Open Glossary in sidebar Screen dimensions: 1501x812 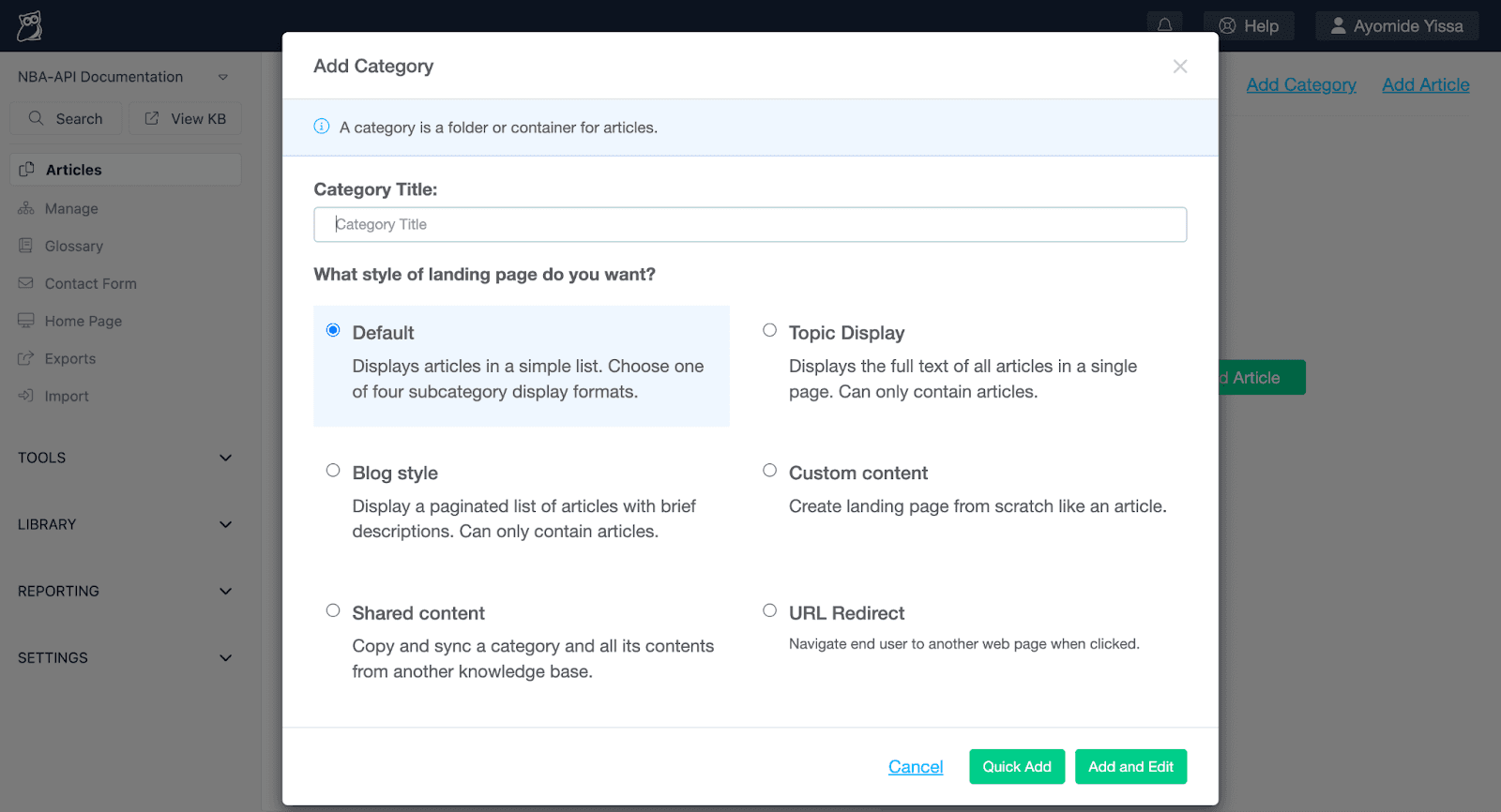point(74,247)
